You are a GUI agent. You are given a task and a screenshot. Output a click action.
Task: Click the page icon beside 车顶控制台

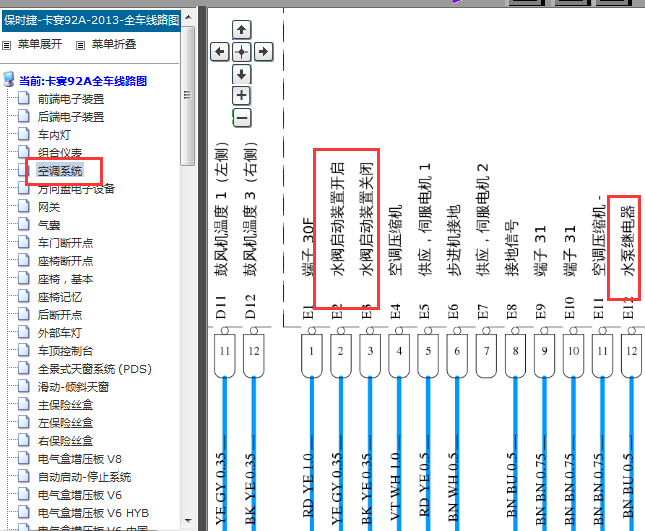24,350
